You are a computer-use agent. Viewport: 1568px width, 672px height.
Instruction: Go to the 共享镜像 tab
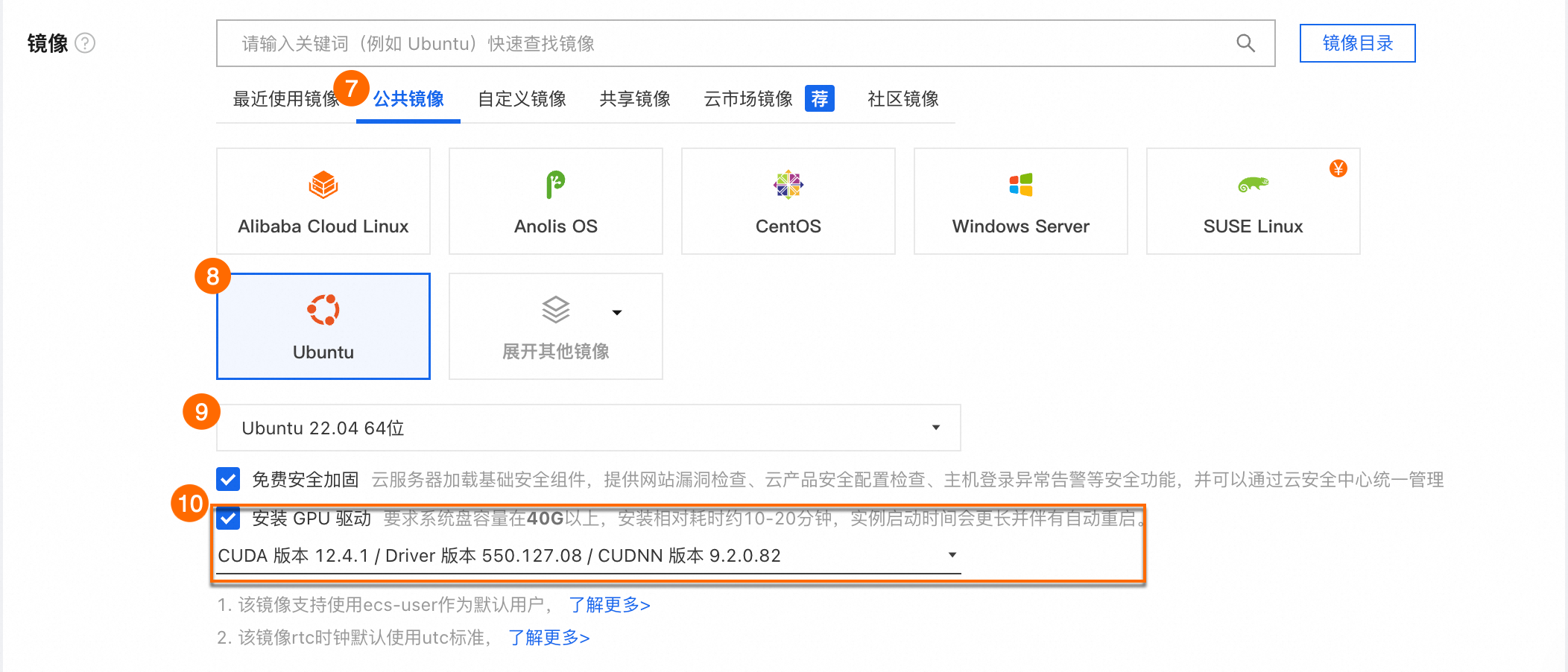pos(635,99)
